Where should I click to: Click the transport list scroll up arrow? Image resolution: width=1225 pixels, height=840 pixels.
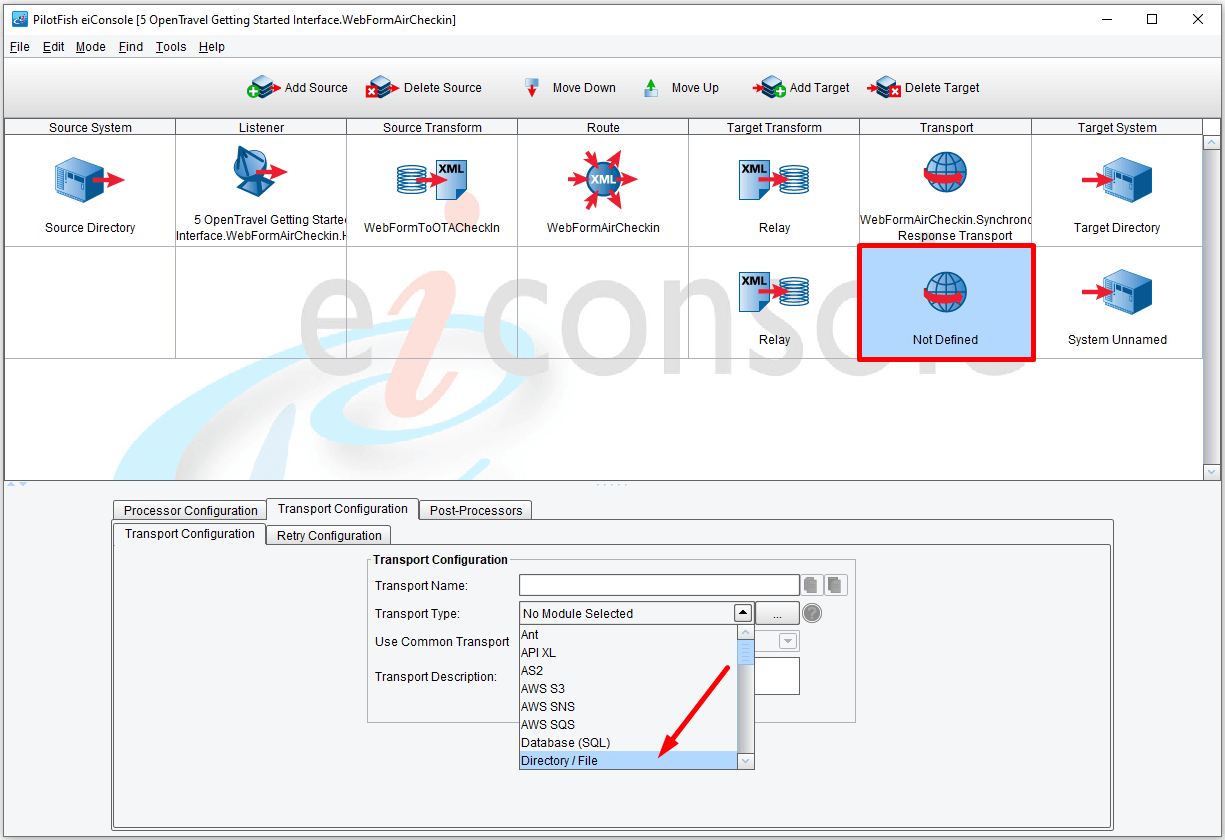coord(746,633)
